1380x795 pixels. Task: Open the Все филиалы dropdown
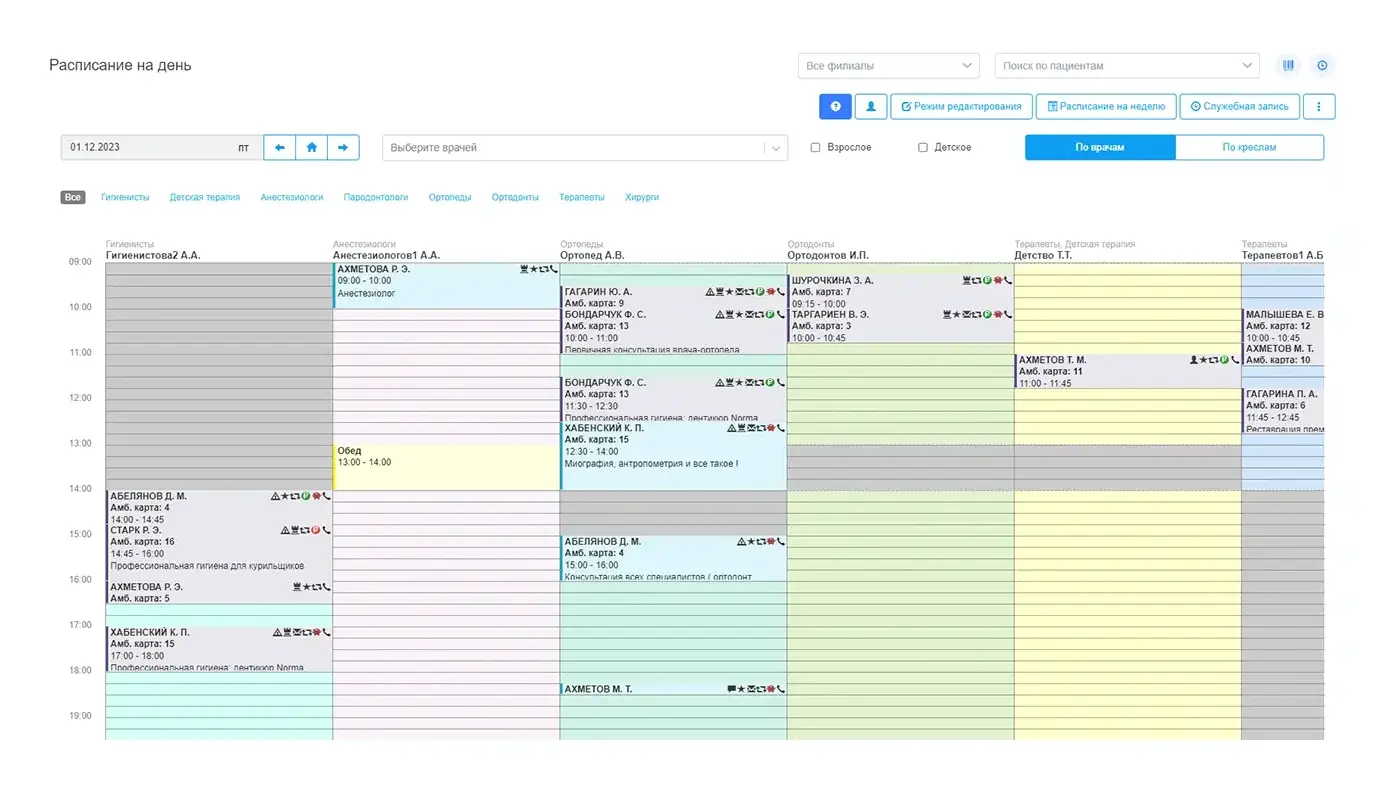[x=888, y=66]
